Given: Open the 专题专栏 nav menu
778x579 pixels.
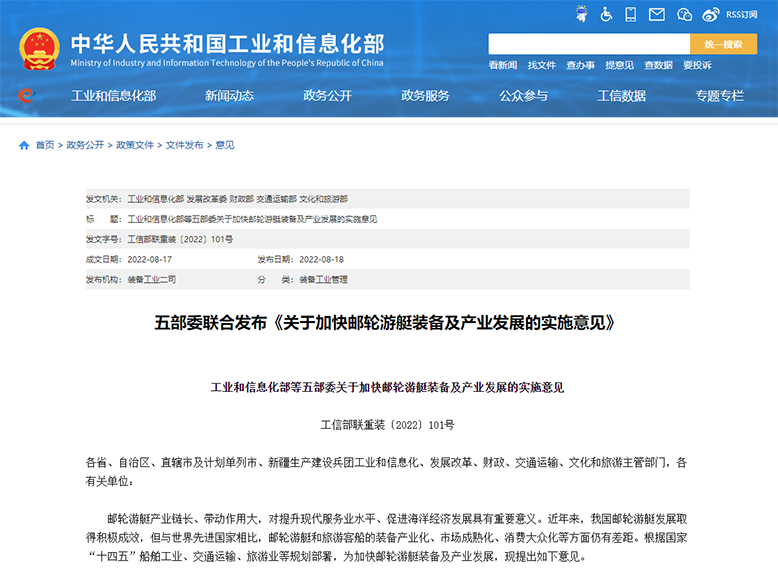Looking at the screenshot, I should click(719, 95).
